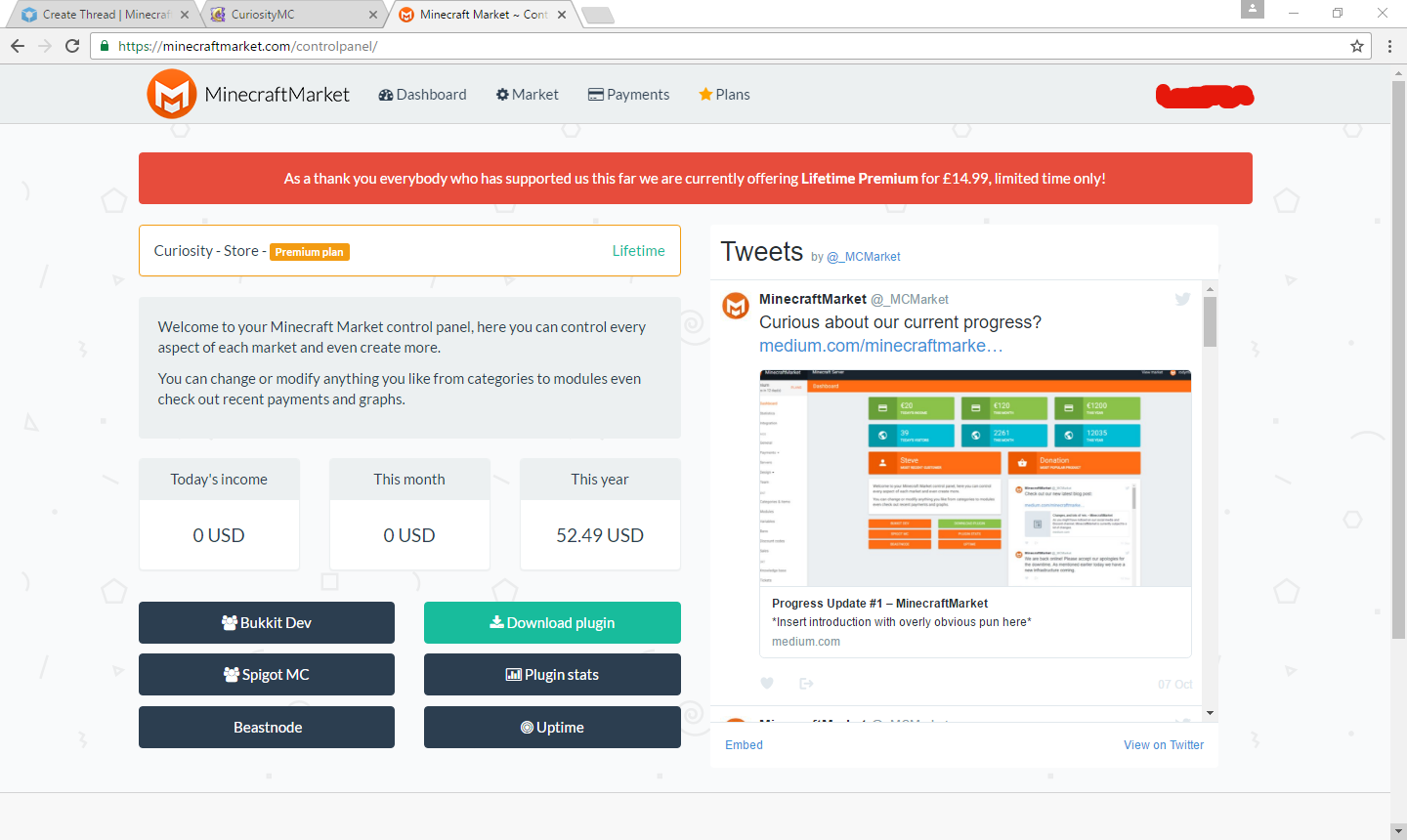Viewport: 1407px width, 840px height.
Task: Click the Uptime button
Action: tap(552, 728)
